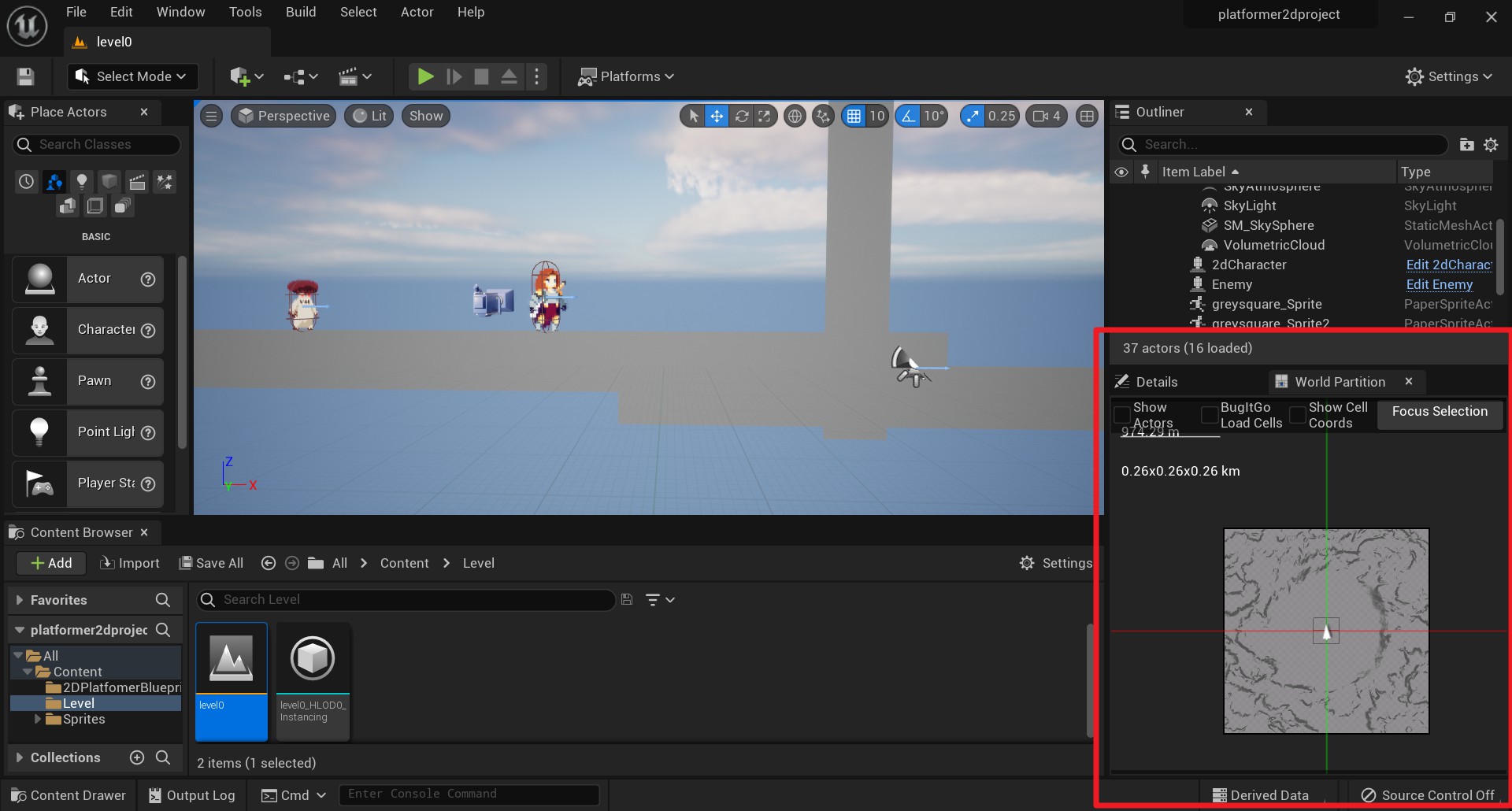Open Outliner settings gear
The width and height of the screenshot is (1512, 811).
[1491, 145]
